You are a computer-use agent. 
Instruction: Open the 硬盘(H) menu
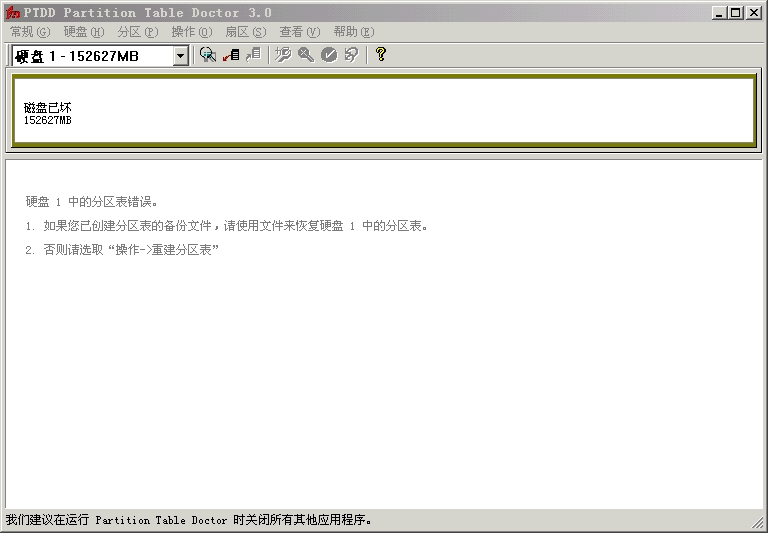pos(83,32)
